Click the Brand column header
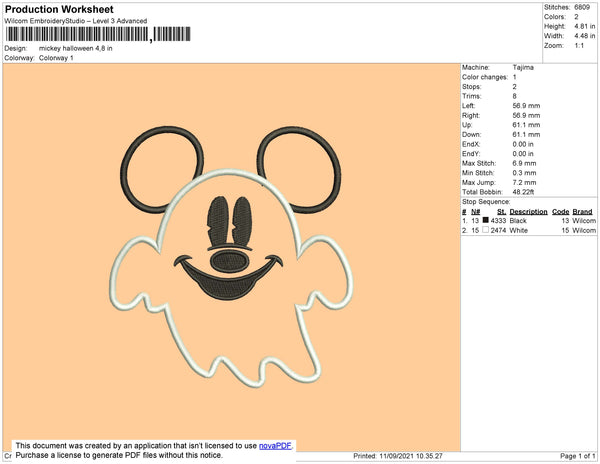 pos(582,212)
